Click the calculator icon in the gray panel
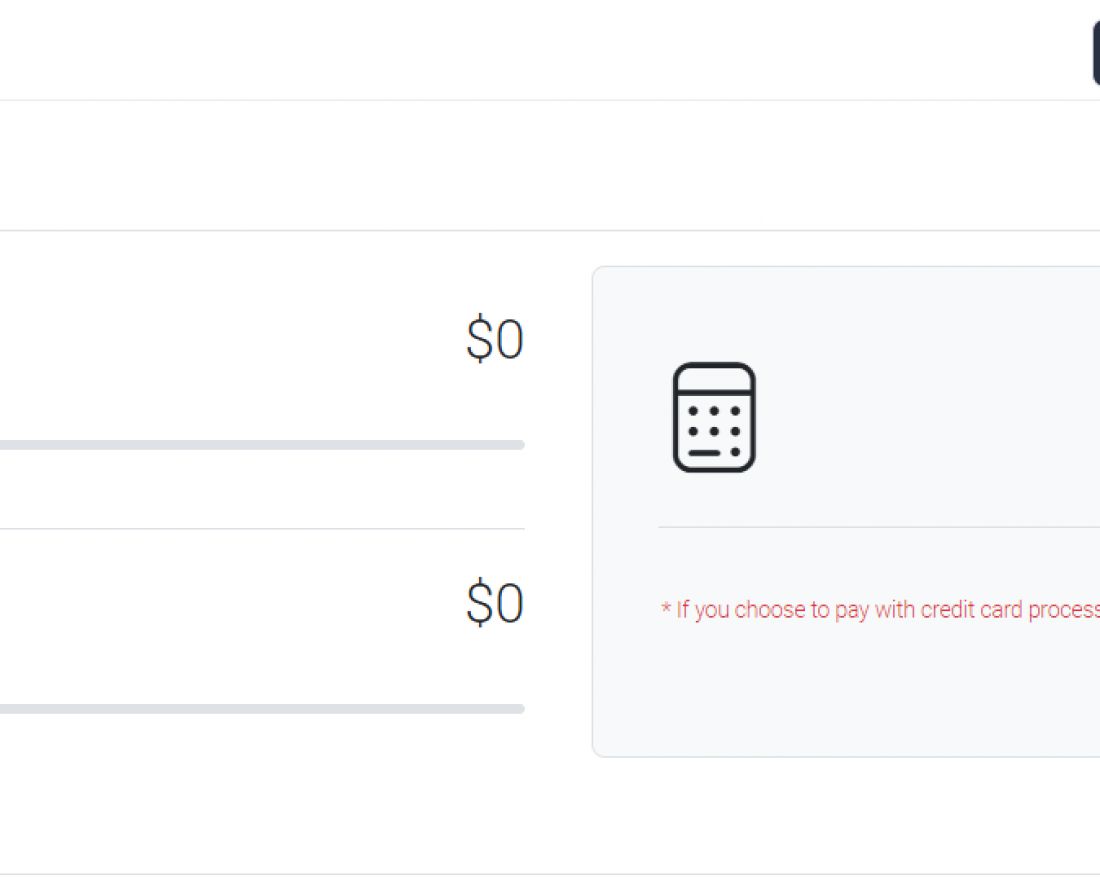The width and height of the screenshot is (1100, 880). (713, 418)
